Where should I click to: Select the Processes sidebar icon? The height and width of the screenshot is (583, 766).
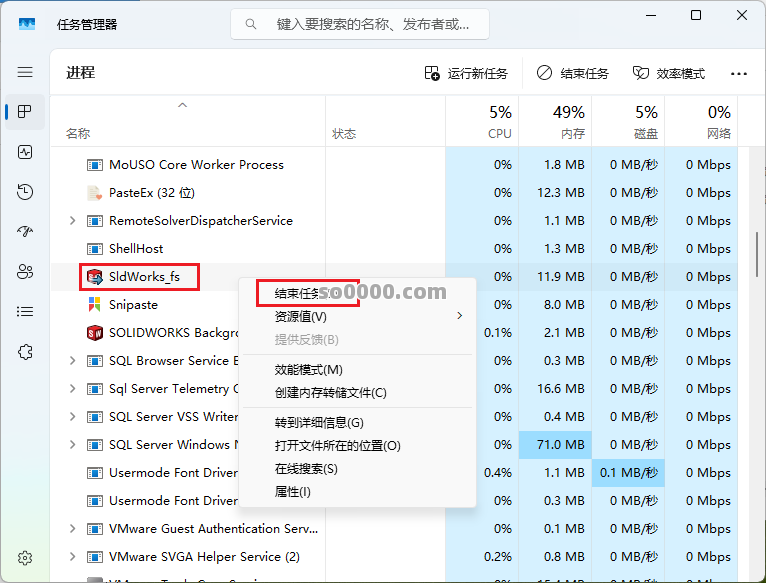coord(25,112)
